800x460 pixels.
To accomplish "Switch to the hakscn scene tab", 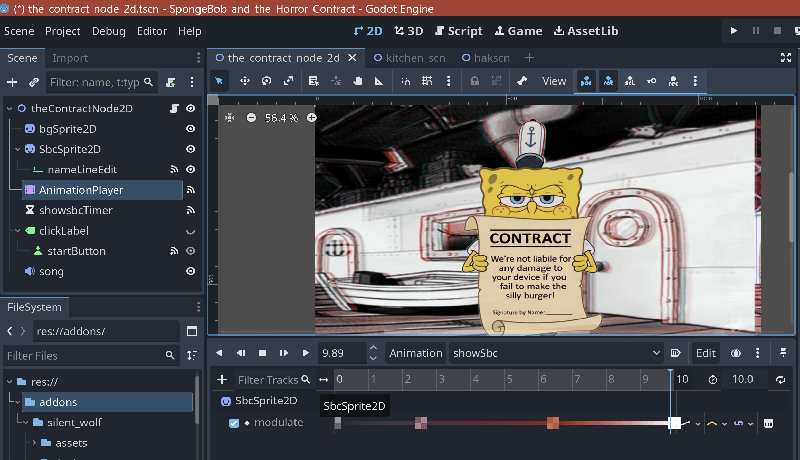I will 486,58.
